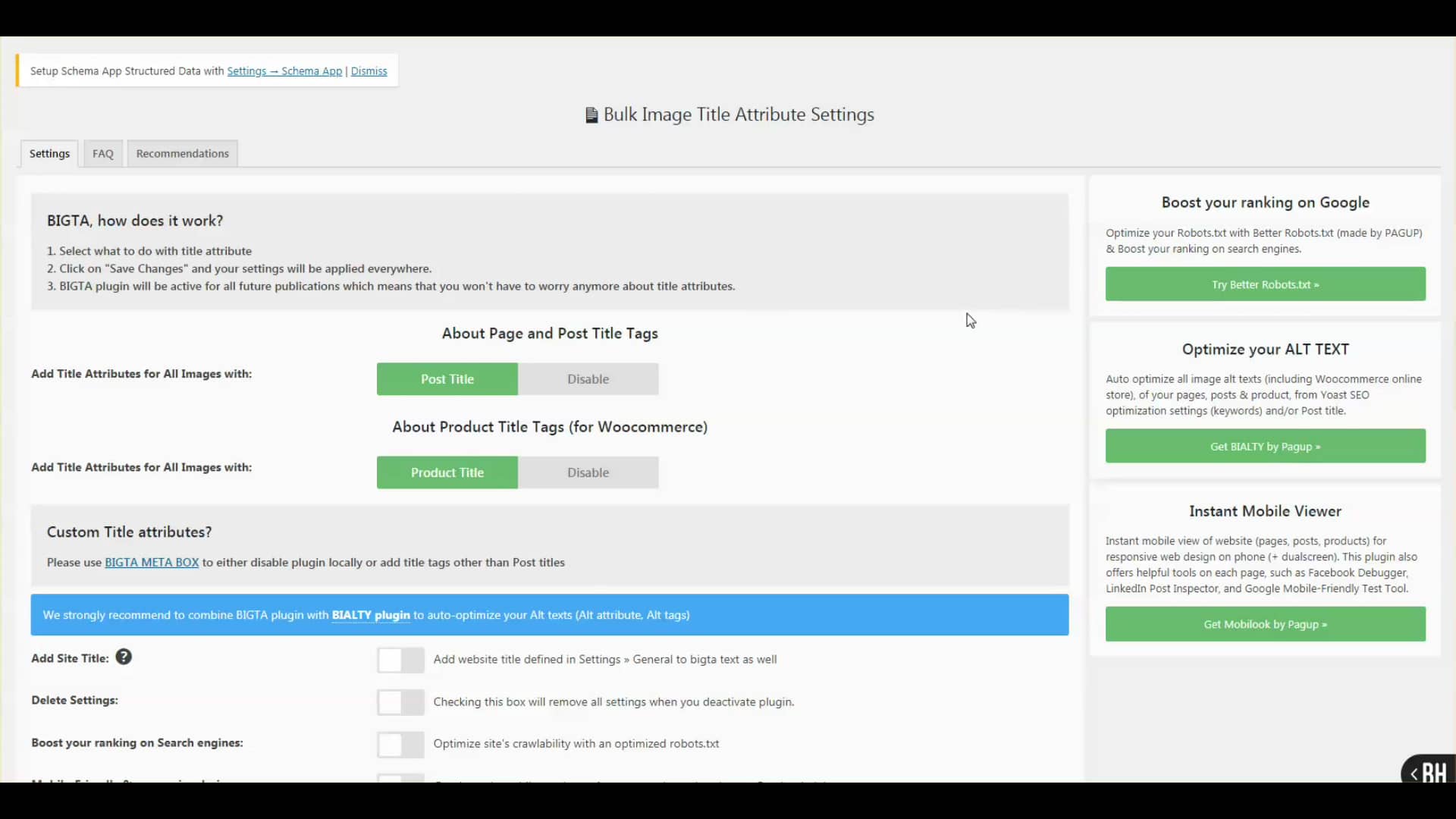Open the help tooltip next to Add Site Title
Image resolution: width=1456 pixels, height=819 pixels.
coord(124,657)
